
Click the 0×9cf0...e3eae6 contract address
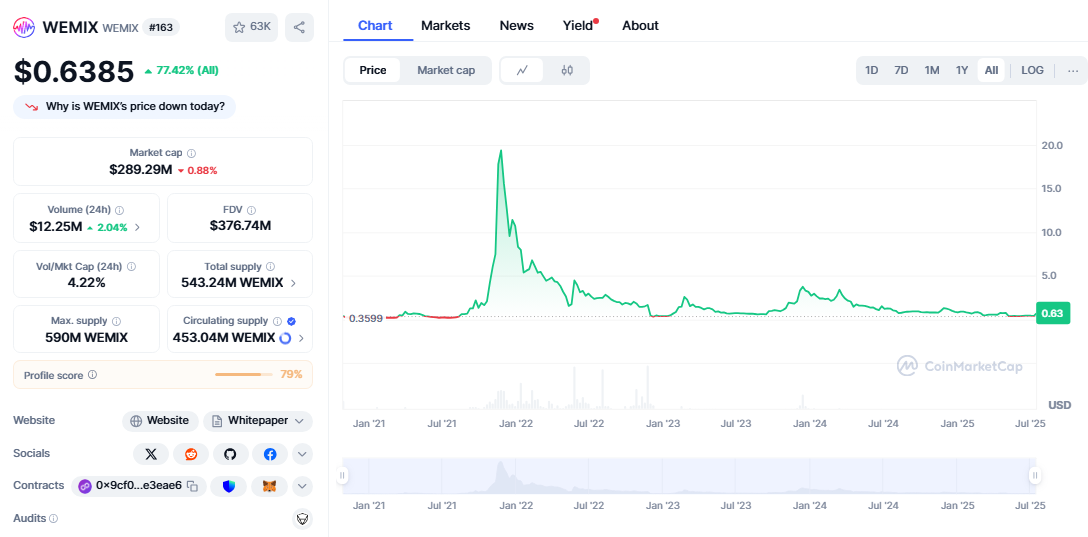[139, 486]
